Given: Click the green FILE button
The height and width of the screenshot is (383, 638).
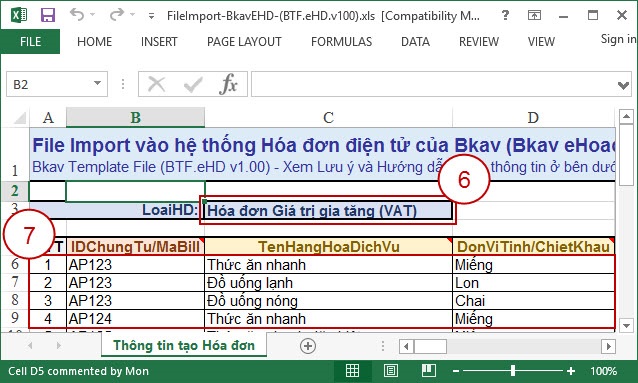Looking at the screenshot, I should point(31,42).
